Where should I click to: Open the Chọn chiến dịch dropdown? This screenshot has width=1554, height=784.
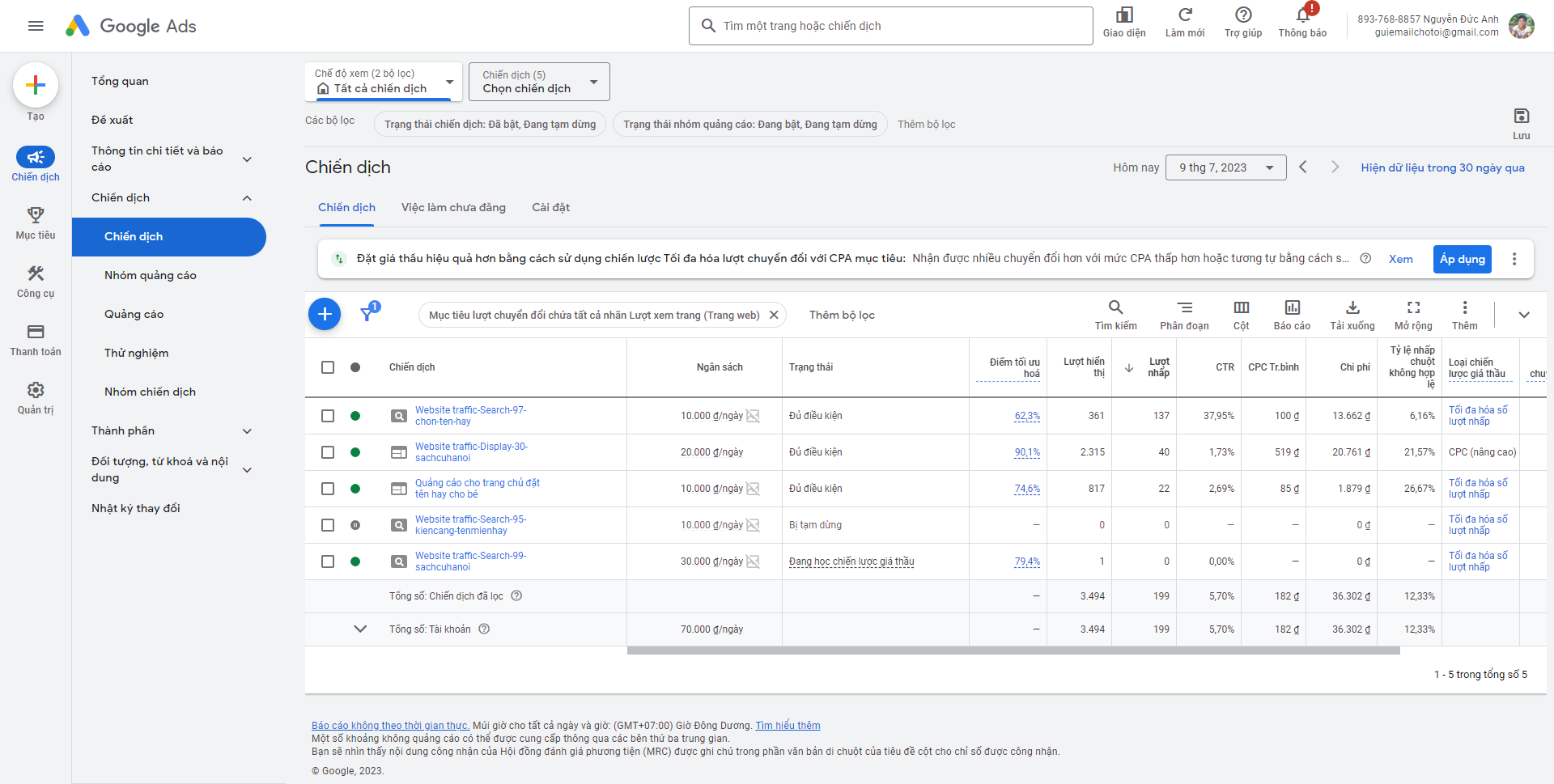pyautogui.click(x=538, y=82)
